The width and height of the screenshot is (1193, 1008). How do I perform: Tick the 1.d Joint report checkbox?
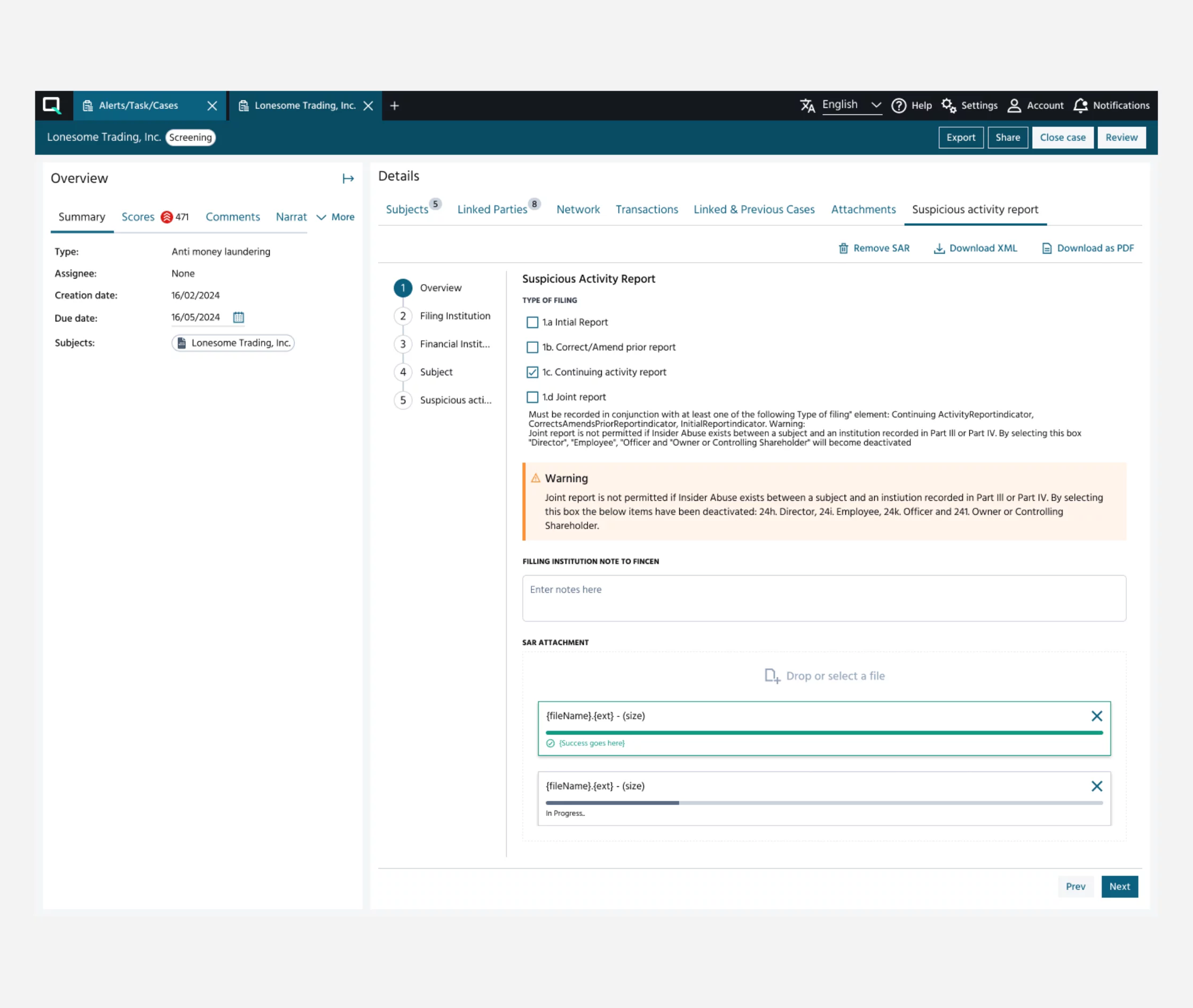point(532,397)
